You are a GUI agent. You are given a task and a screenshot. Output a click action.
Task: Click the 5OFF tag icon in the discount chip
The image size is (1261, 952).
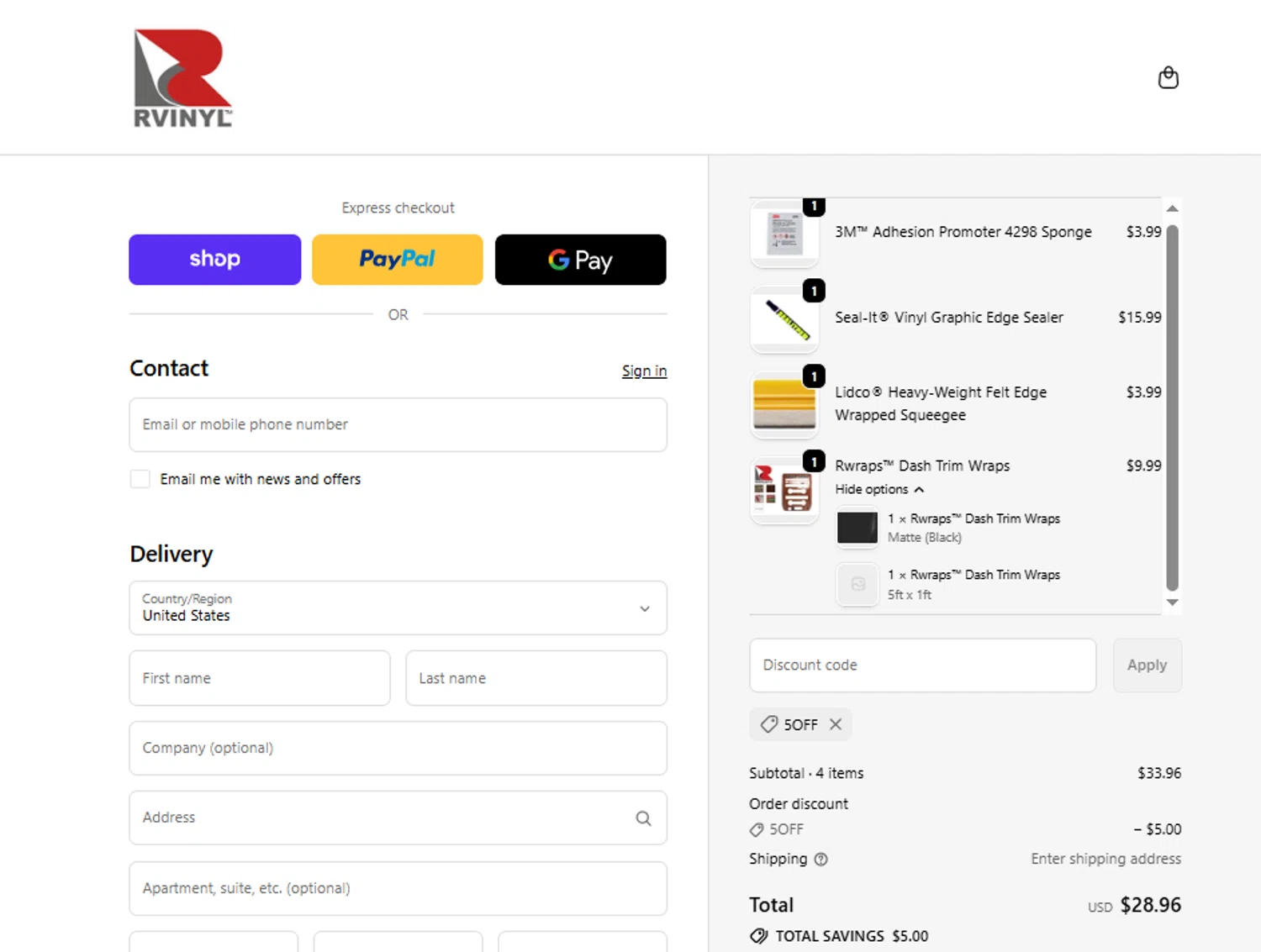768,724
